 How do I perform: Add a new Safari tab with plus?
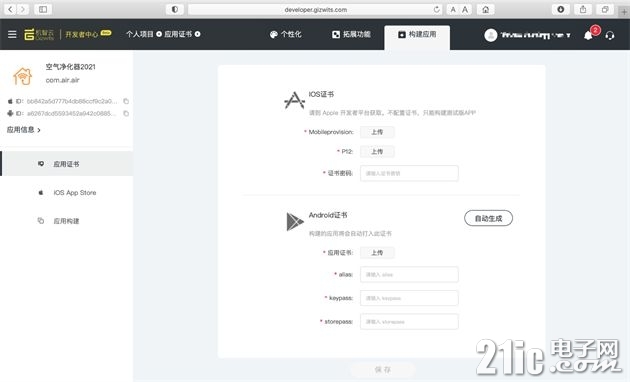tap(624, 12)
